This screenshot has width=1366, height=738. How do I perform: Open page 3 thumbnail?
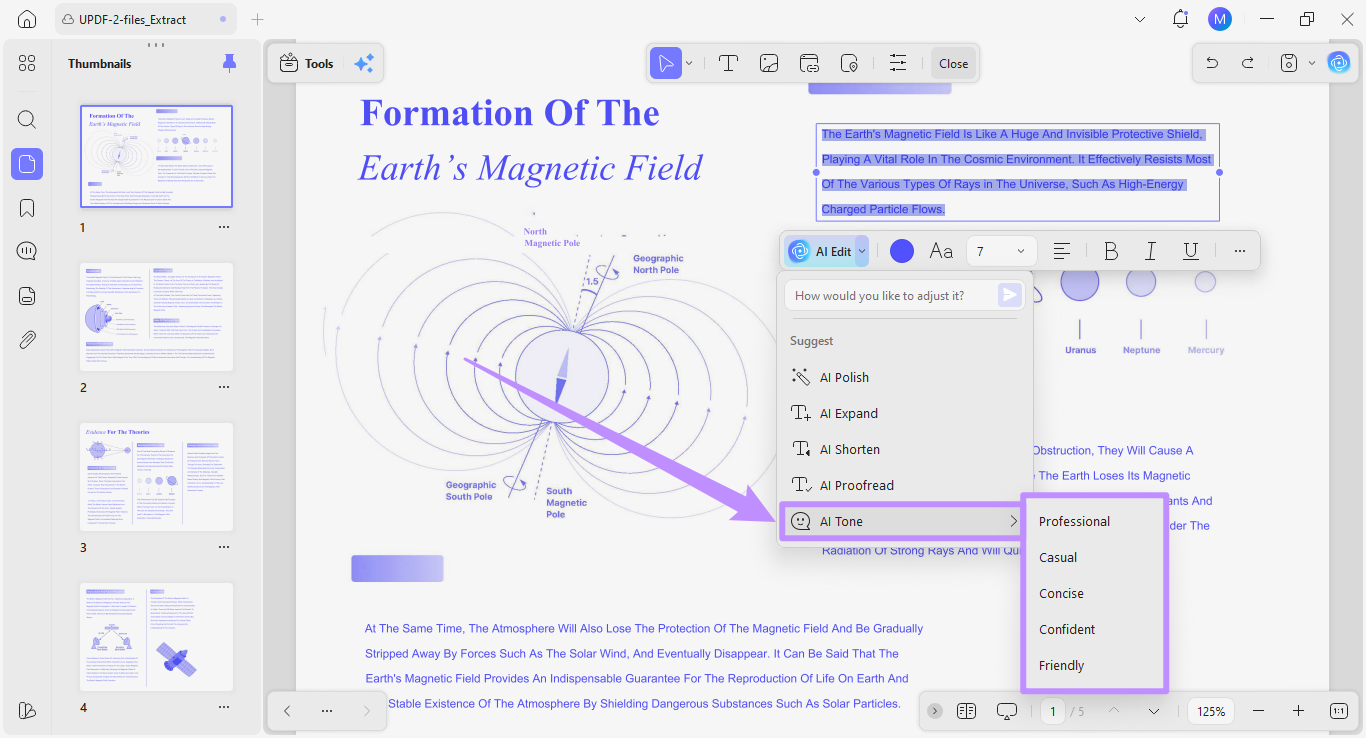156,477
